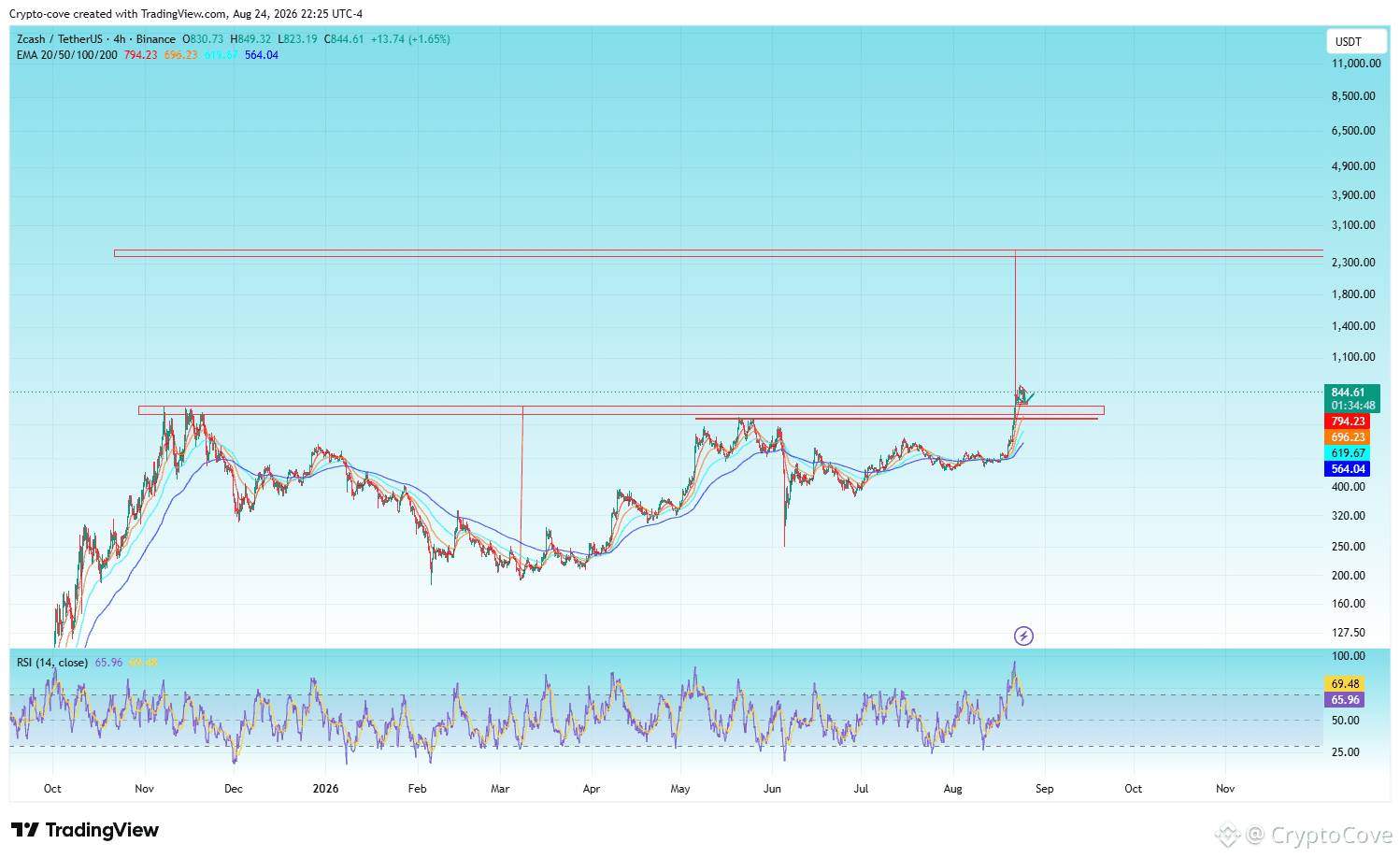Click the cyan 619.67 price axis tag
This screenshot has height=858, width=1400.
1348,453
